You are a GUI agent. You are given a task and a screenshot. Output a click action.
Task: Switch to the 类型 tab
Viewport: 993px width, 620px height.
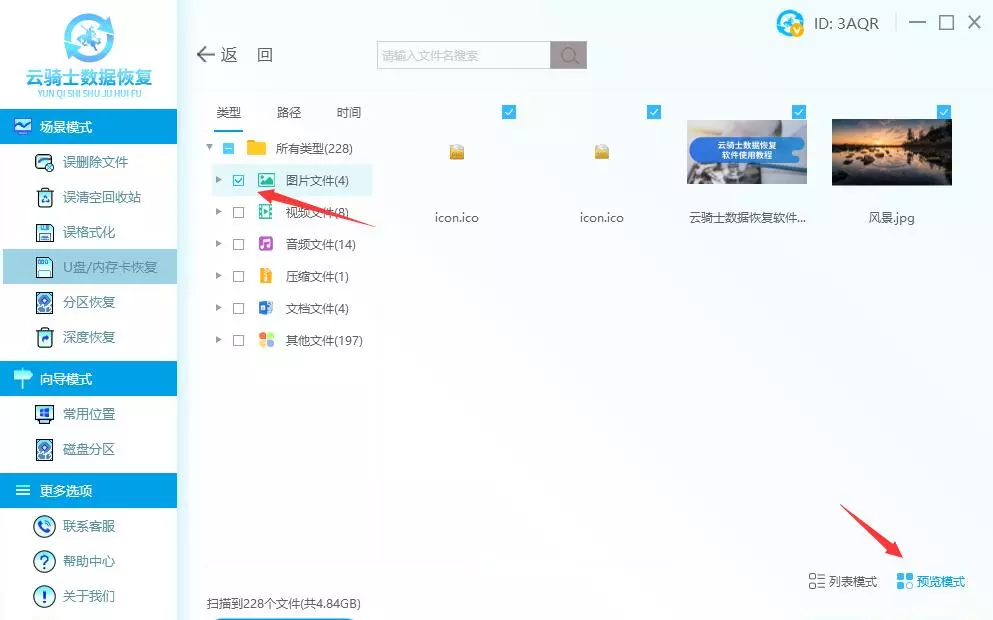229,113
